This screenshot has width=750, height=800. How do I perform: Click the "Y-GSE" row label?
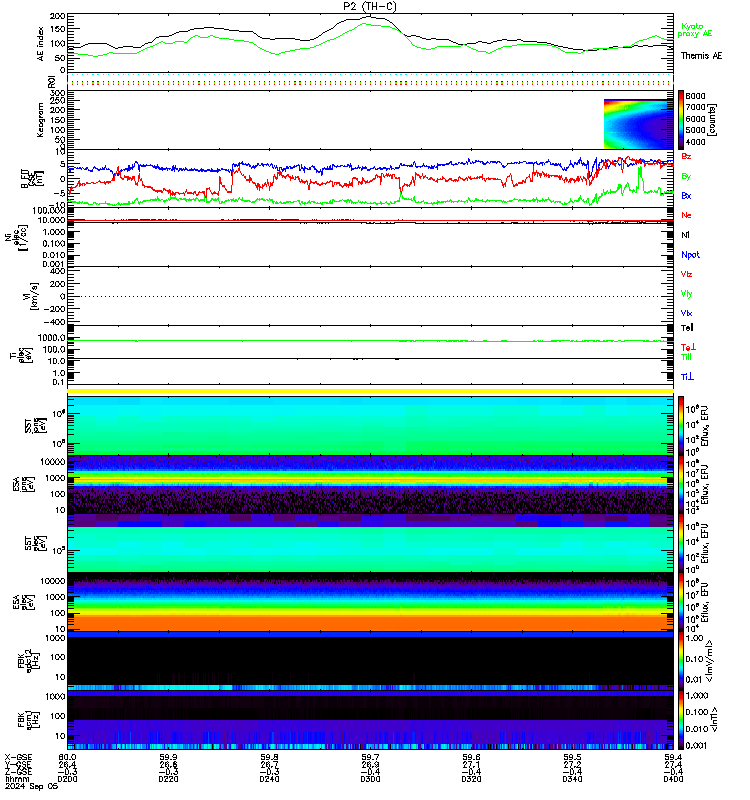pyautogui.click(x=18, y=765)
